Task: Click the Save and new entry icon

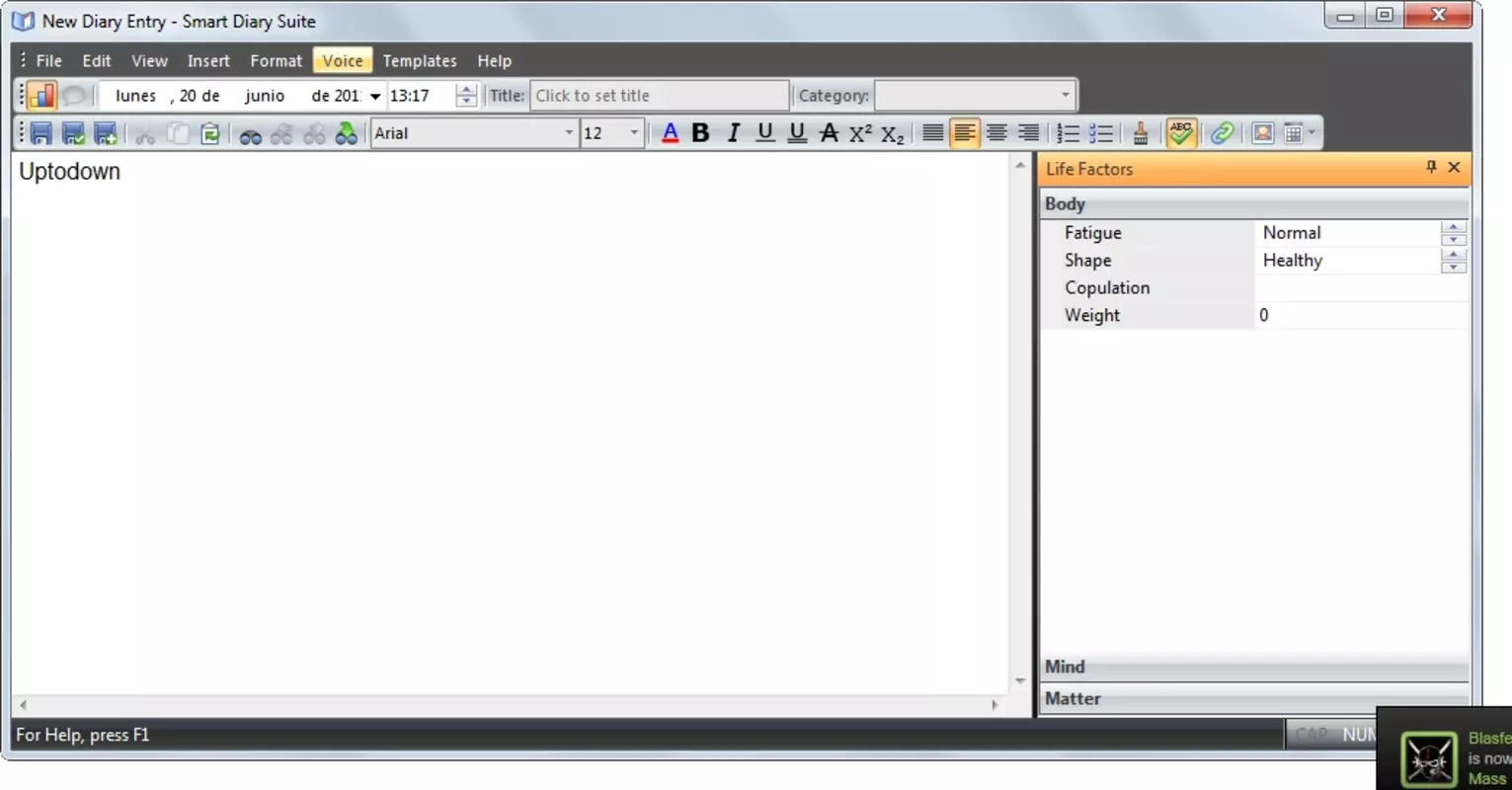Action: 105,133
